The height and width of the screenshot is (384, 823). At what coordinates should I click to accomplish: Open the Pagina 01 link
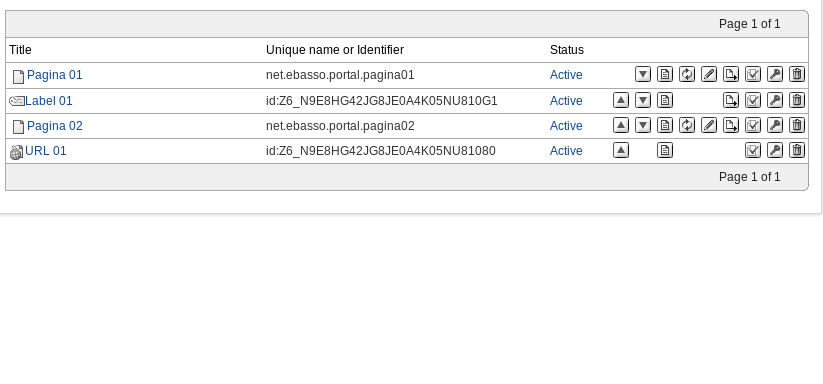click(x=55, y=75)
